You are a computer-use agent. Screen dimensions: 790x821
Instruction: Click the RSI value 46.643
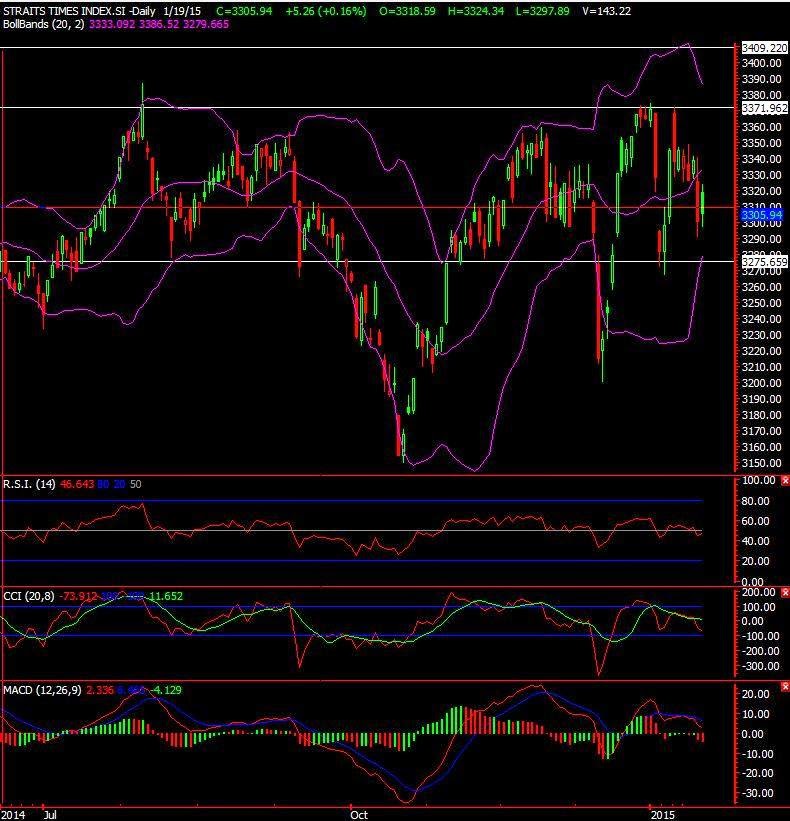[x=77, y=484]
